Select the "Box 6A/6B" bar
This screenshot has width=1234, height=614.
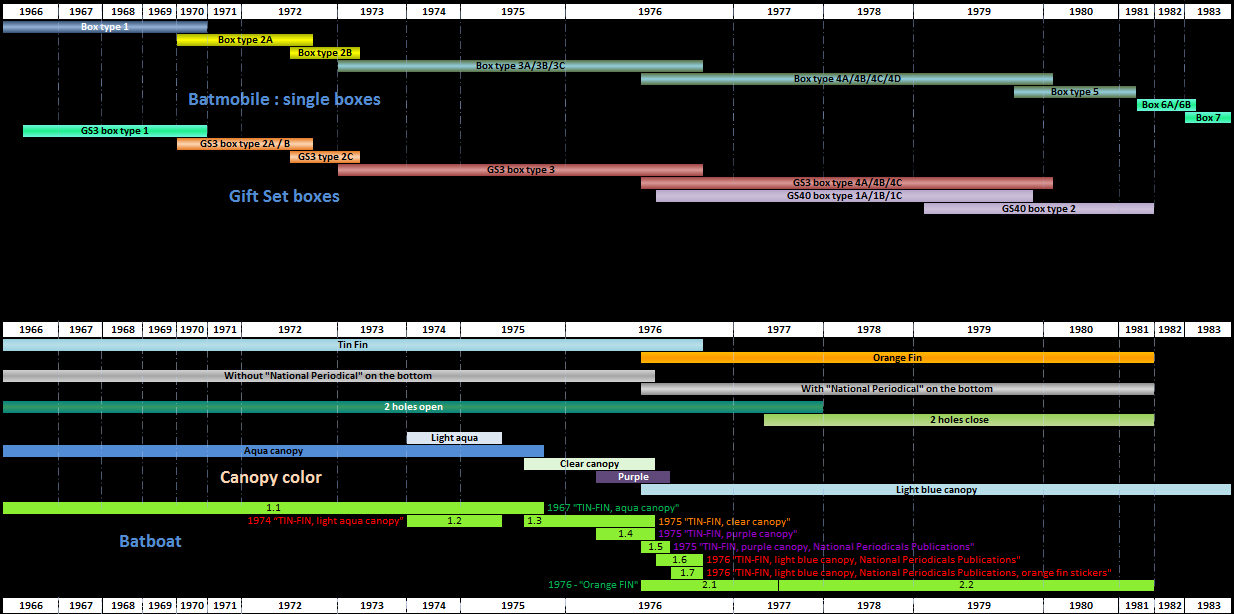click(x=1166, y=105)
